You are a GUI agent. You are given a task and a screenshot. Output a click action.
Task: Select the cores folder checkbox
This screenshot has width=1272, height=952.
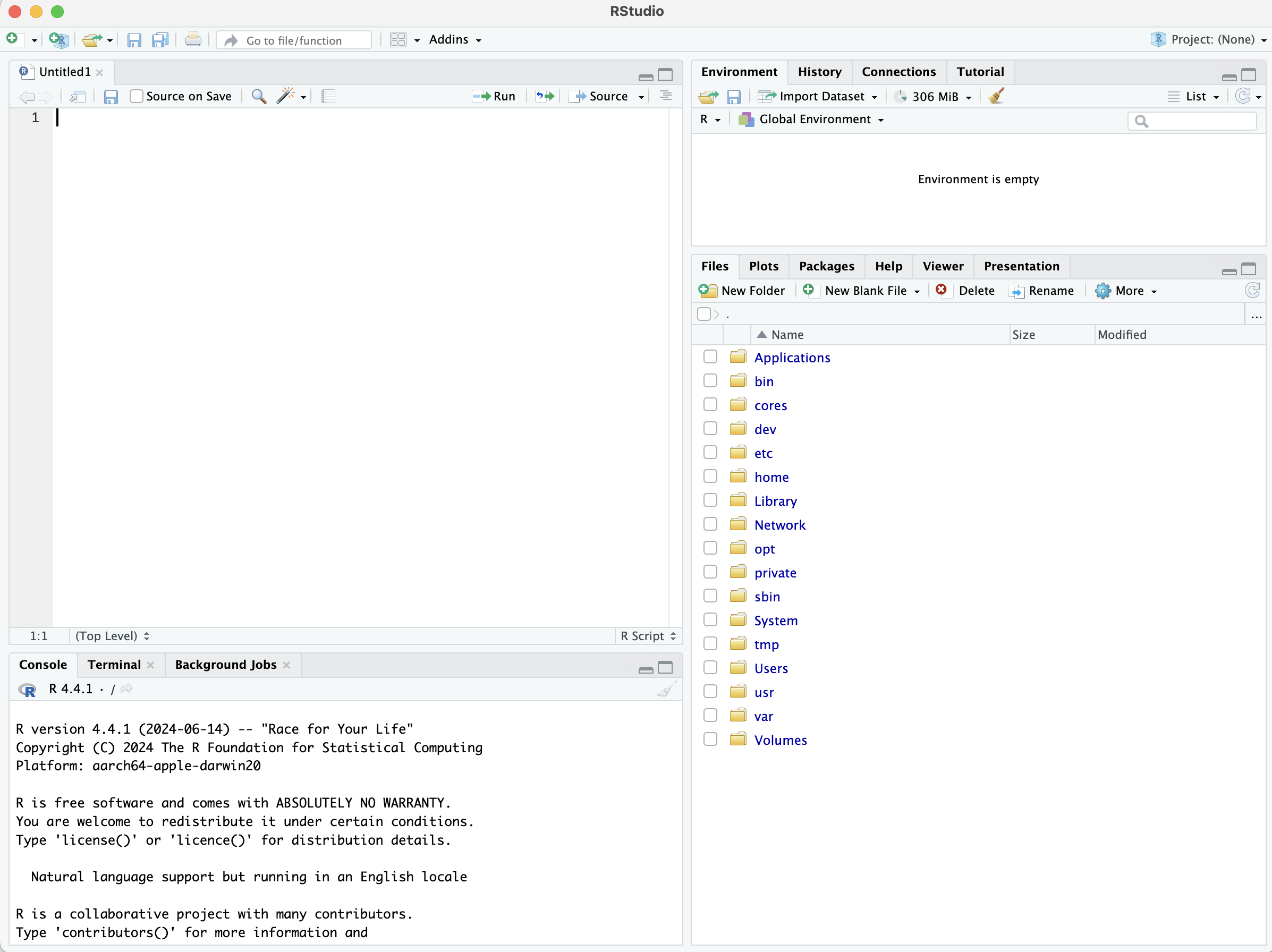pos(710,405)
